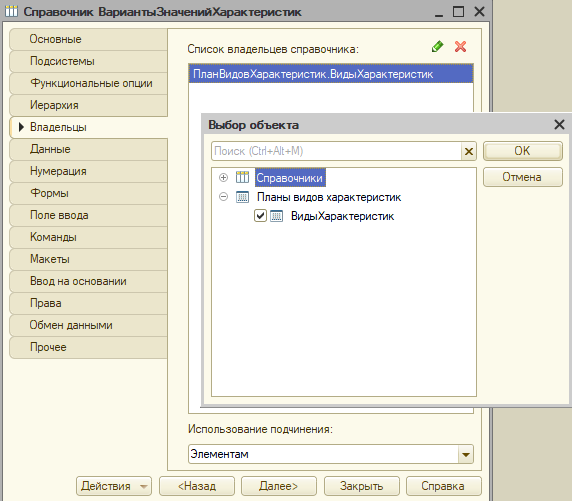Screen dimensions: 572x501
Task: Switch to the Подсистемы tab
Action: pos(89,61)
